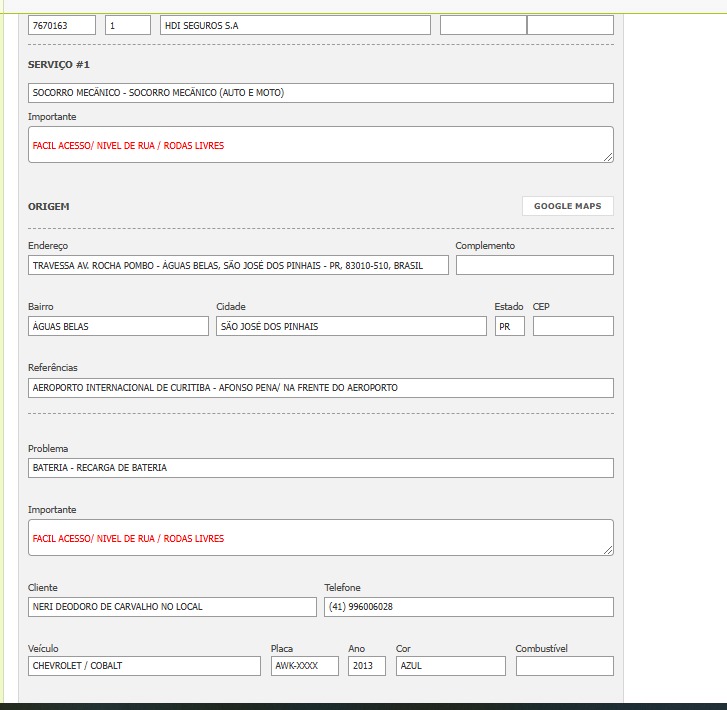727x710 pixels.
Task: Click the Bairro field with ÁGUAS BELAS
Action: [x=118, y=327]
